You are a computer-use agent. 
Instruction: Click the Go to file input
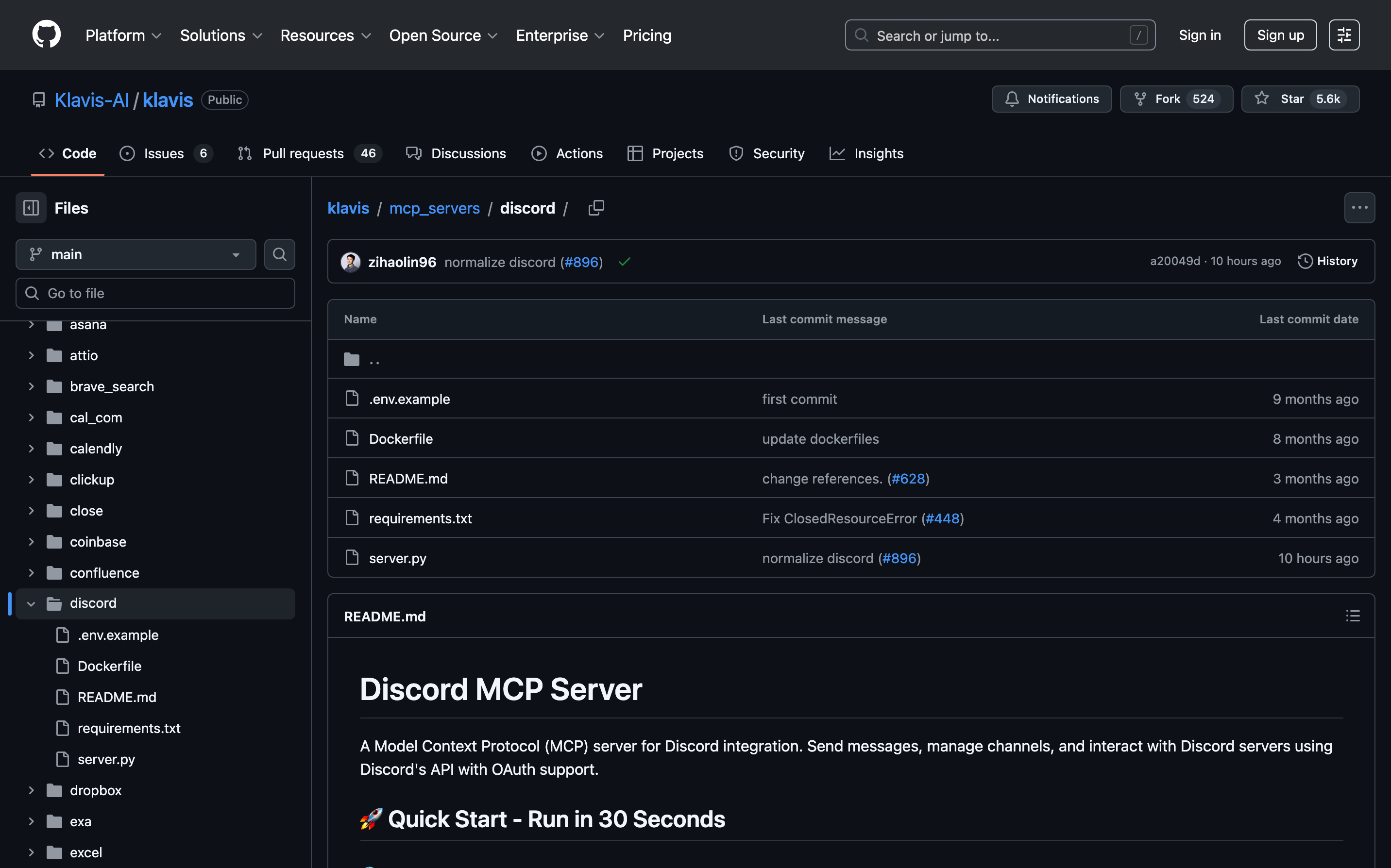[x=155, y=293]
